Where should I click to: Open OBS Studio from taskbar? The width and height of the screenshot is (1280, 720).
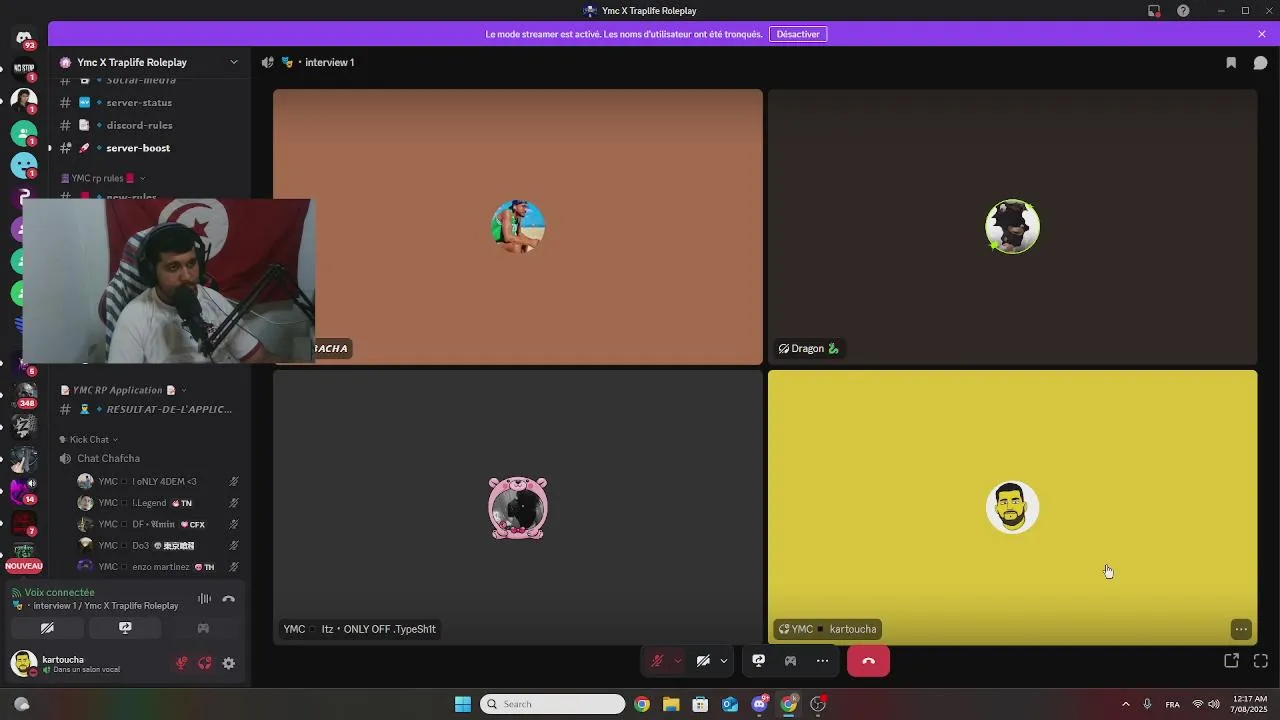coord(818,704)
